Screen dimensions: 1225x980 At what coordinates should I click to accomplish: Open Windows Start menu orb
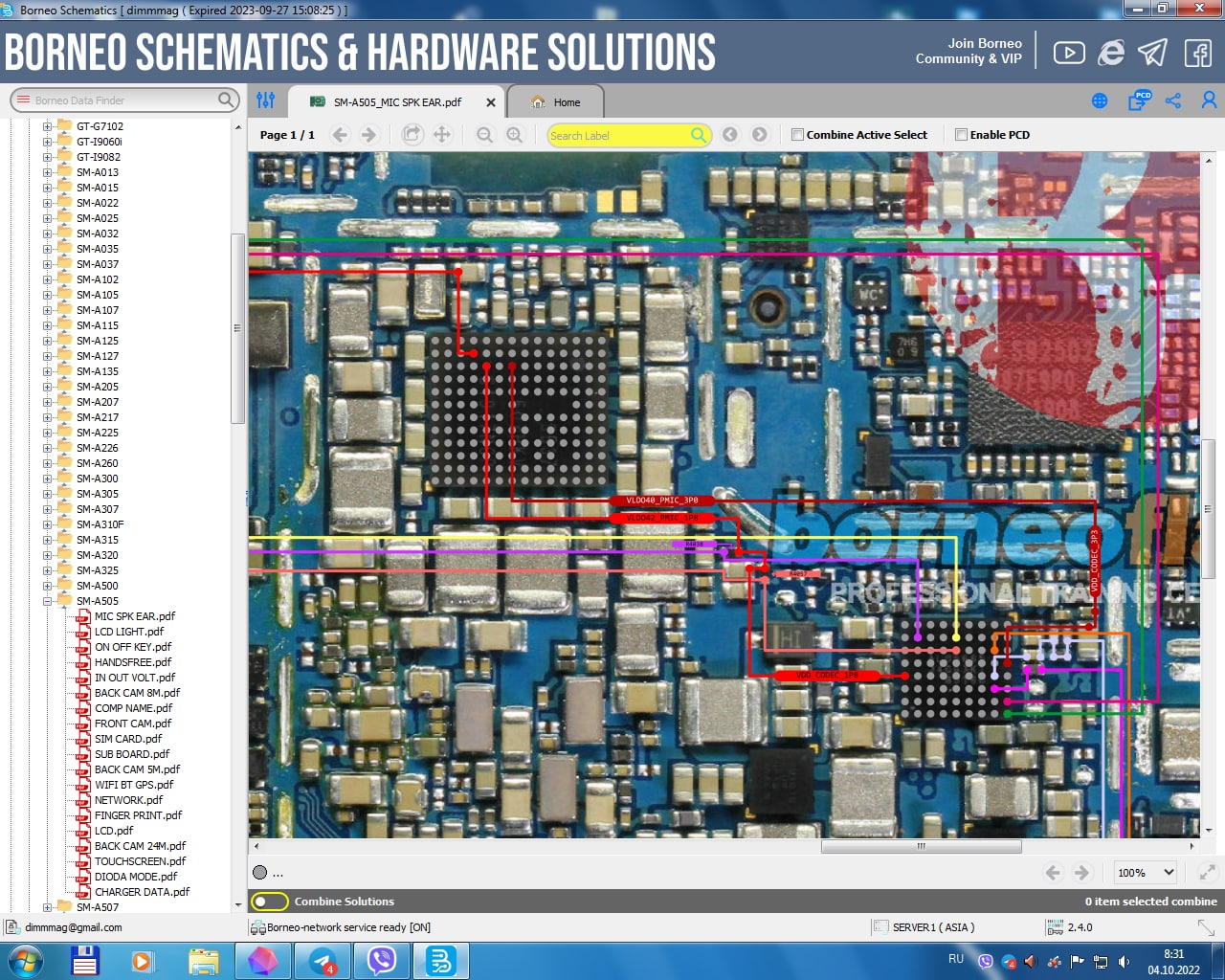[26, 961]
